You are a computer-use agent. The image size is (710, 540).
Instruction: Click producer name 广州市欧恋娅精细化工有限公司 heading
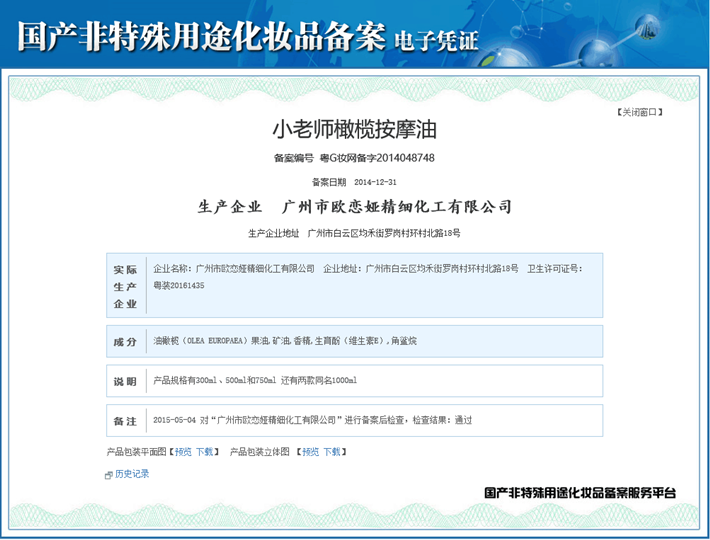point(397,207)
